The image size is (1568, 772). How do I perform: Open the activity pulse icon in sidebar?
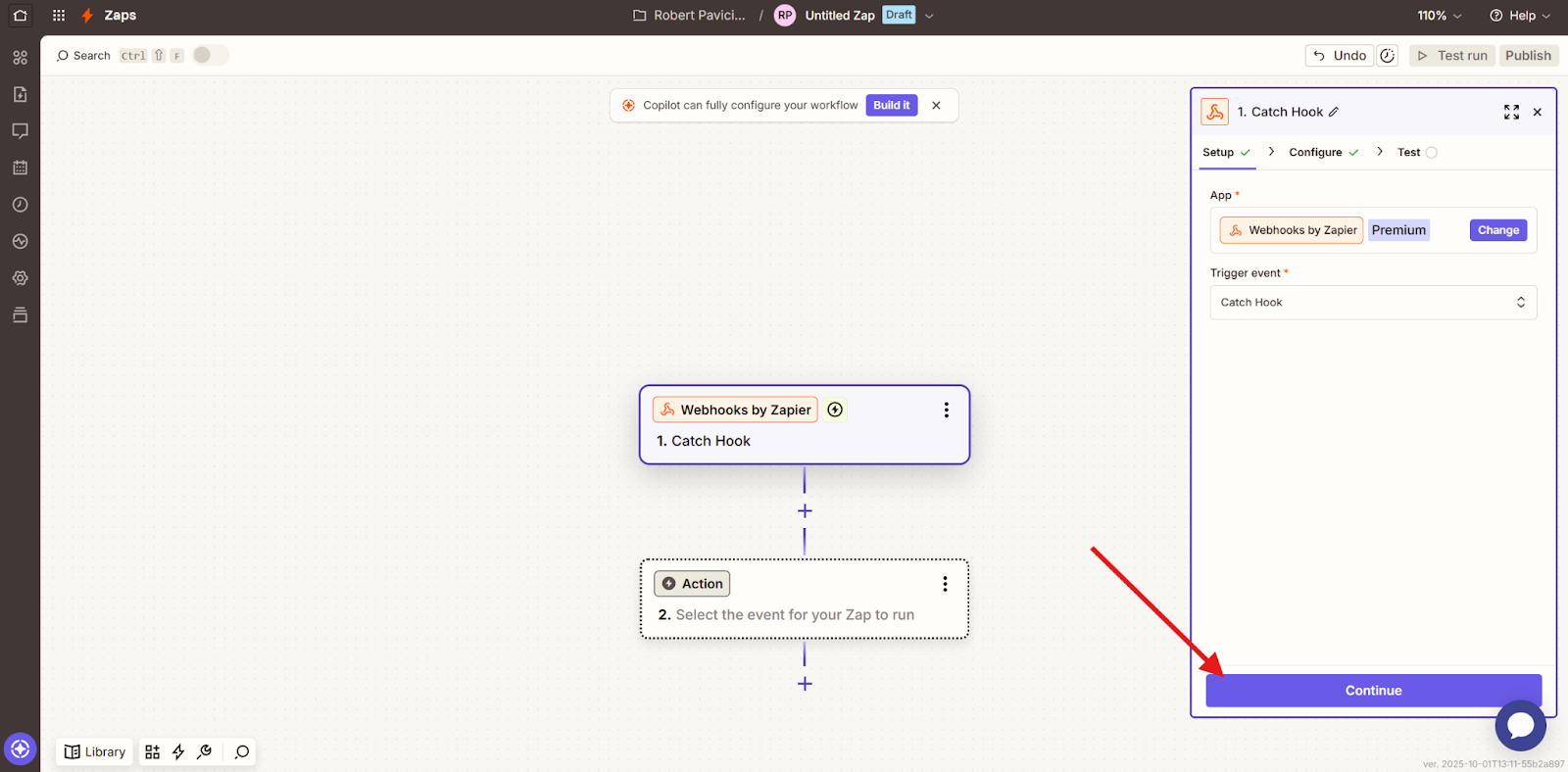tap(20, 241)
